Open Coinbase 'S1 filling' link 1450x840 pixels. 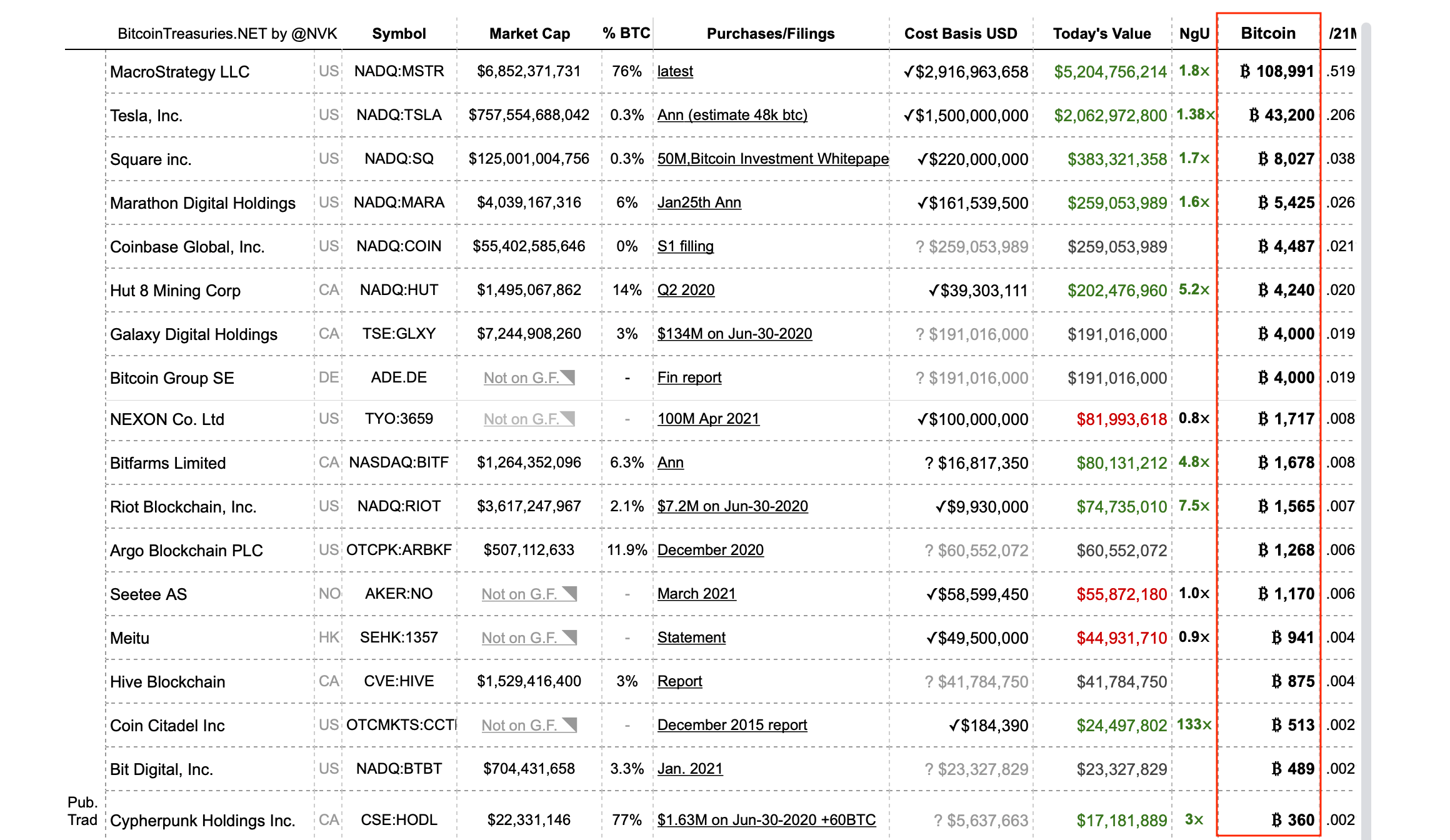(686, 246)
